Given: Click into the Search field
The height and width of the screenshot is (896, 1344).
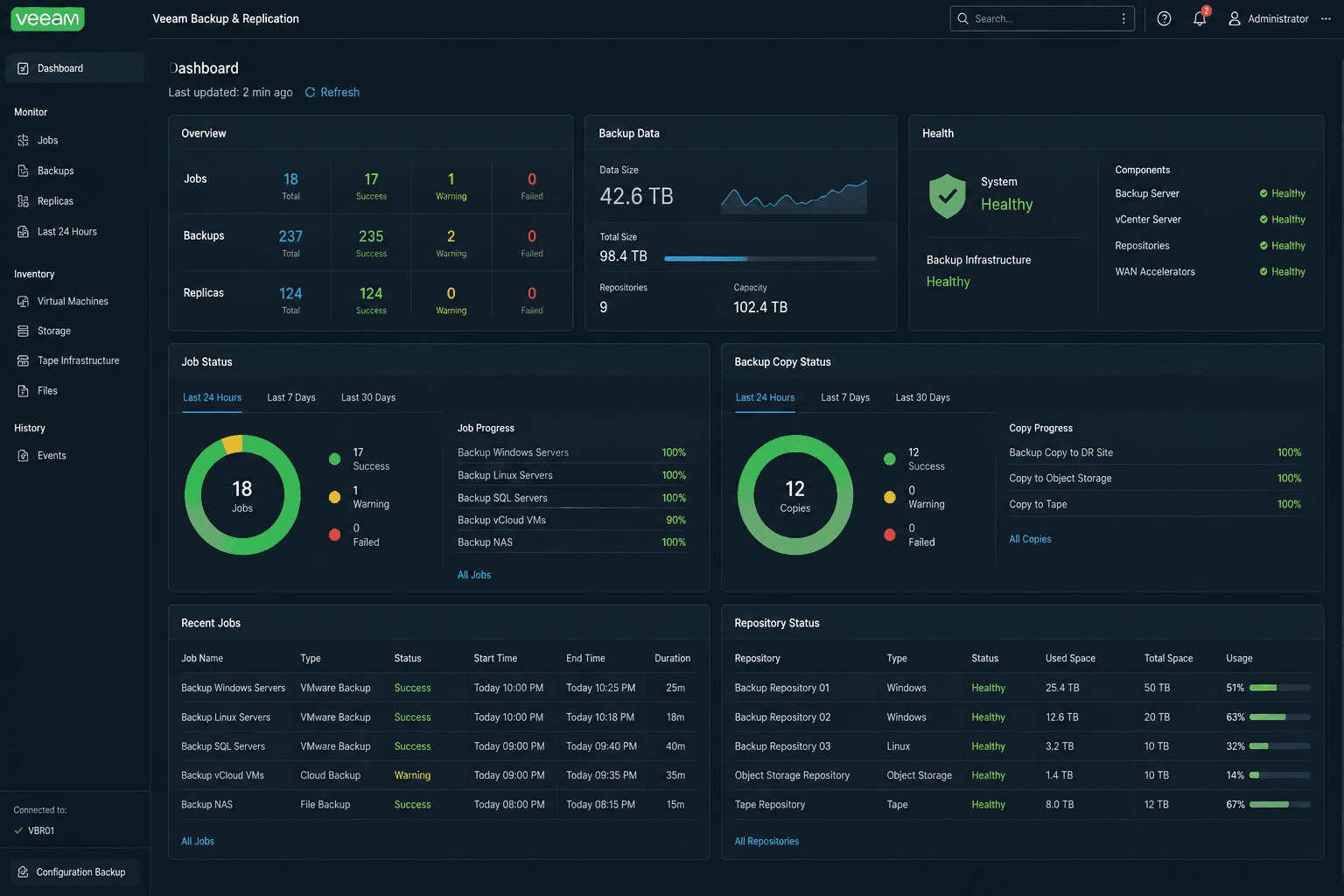Looking at the screenshot, I should point(1042,18).
